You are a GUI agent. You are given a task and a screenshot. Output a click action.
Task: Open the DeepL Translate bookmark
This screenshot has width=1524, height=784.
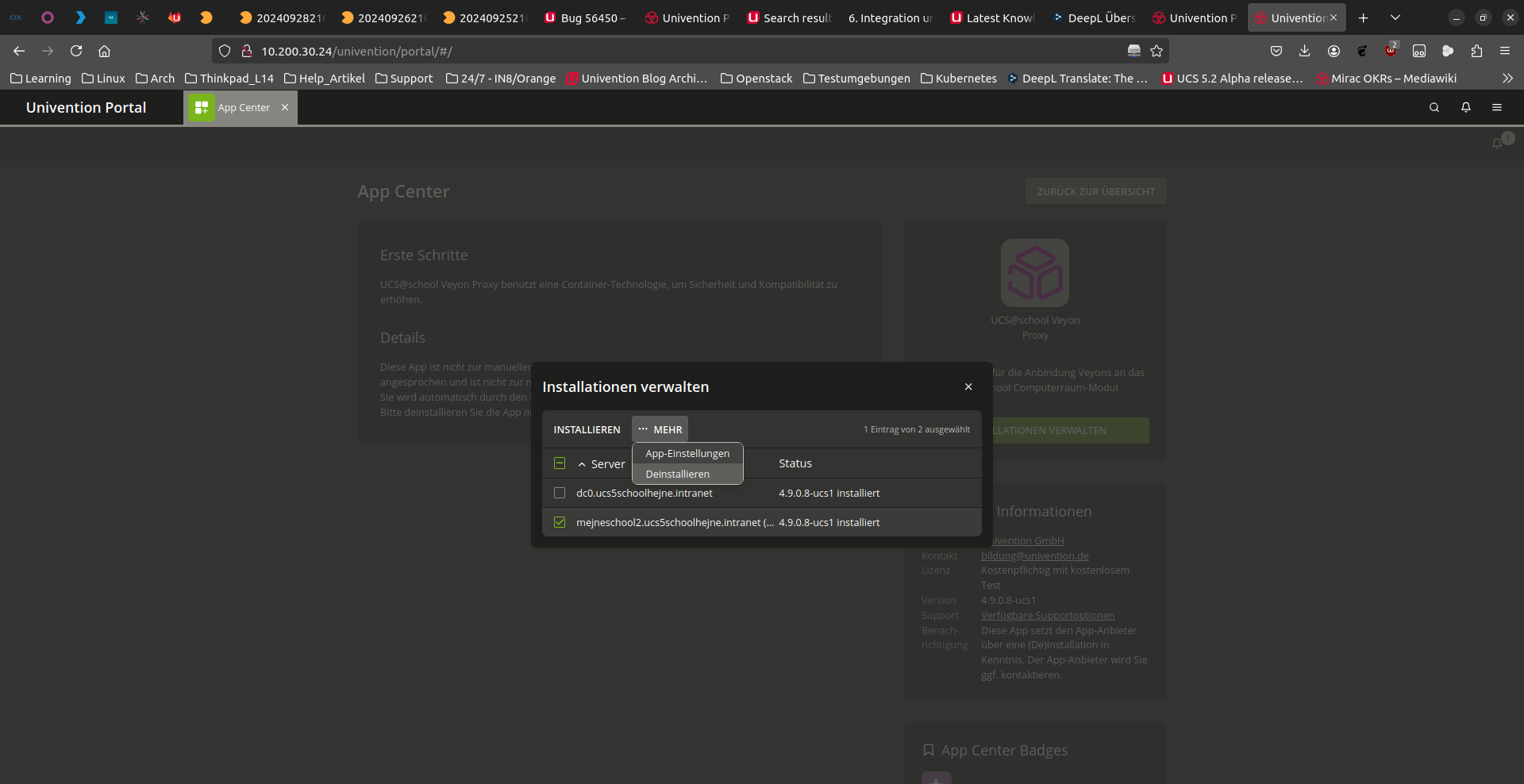coord(1078,79)
